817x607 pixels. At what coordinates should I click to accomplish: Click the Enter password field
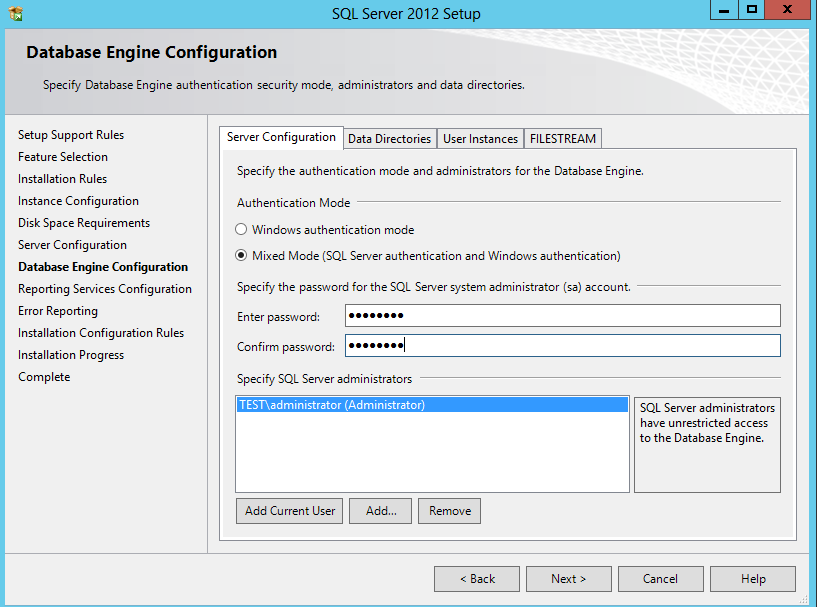click(x=563, y=316)
